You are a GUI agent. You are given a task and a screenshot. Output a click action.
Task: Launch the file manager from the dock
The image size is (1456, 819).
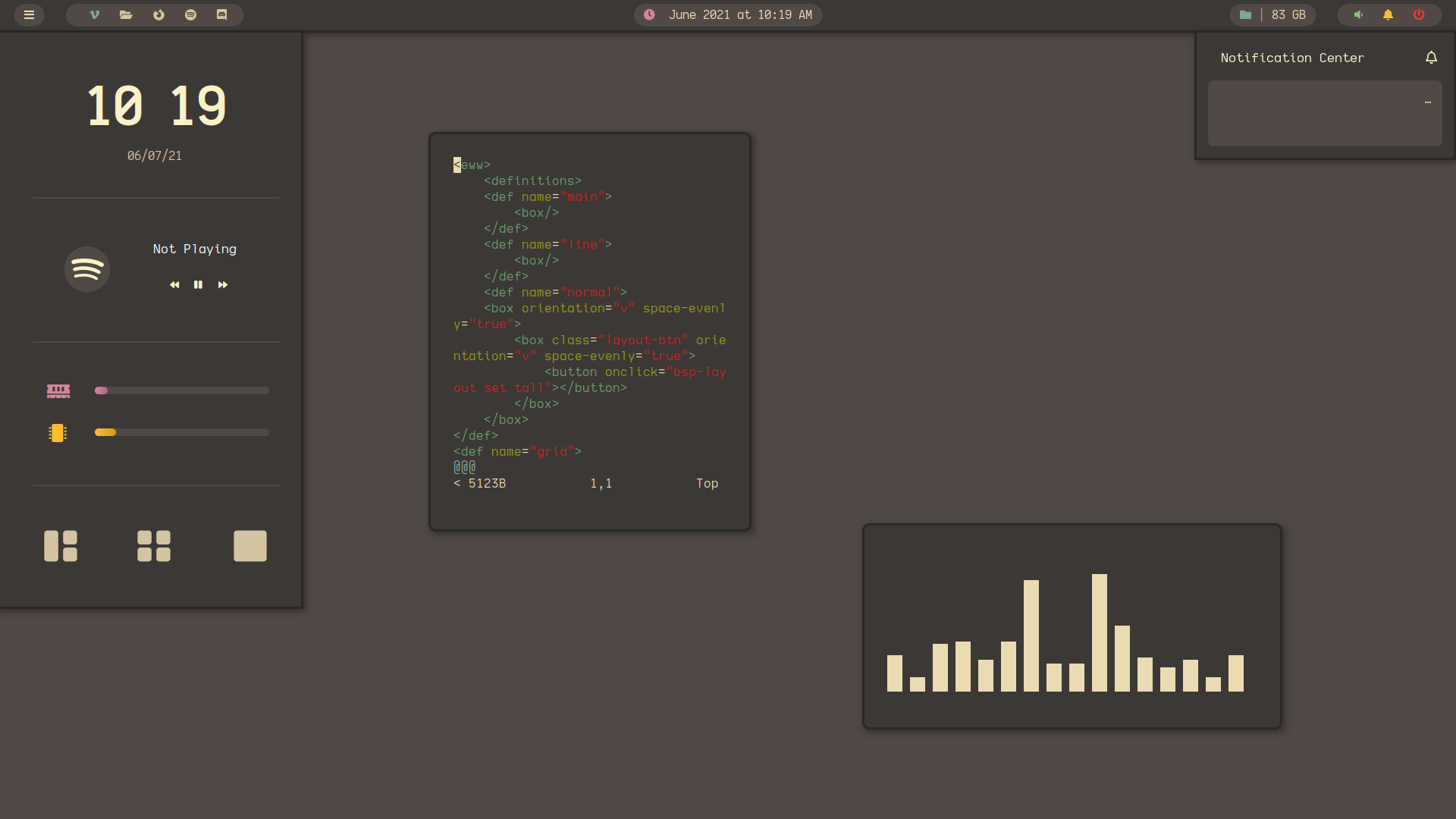pos(126,14)
